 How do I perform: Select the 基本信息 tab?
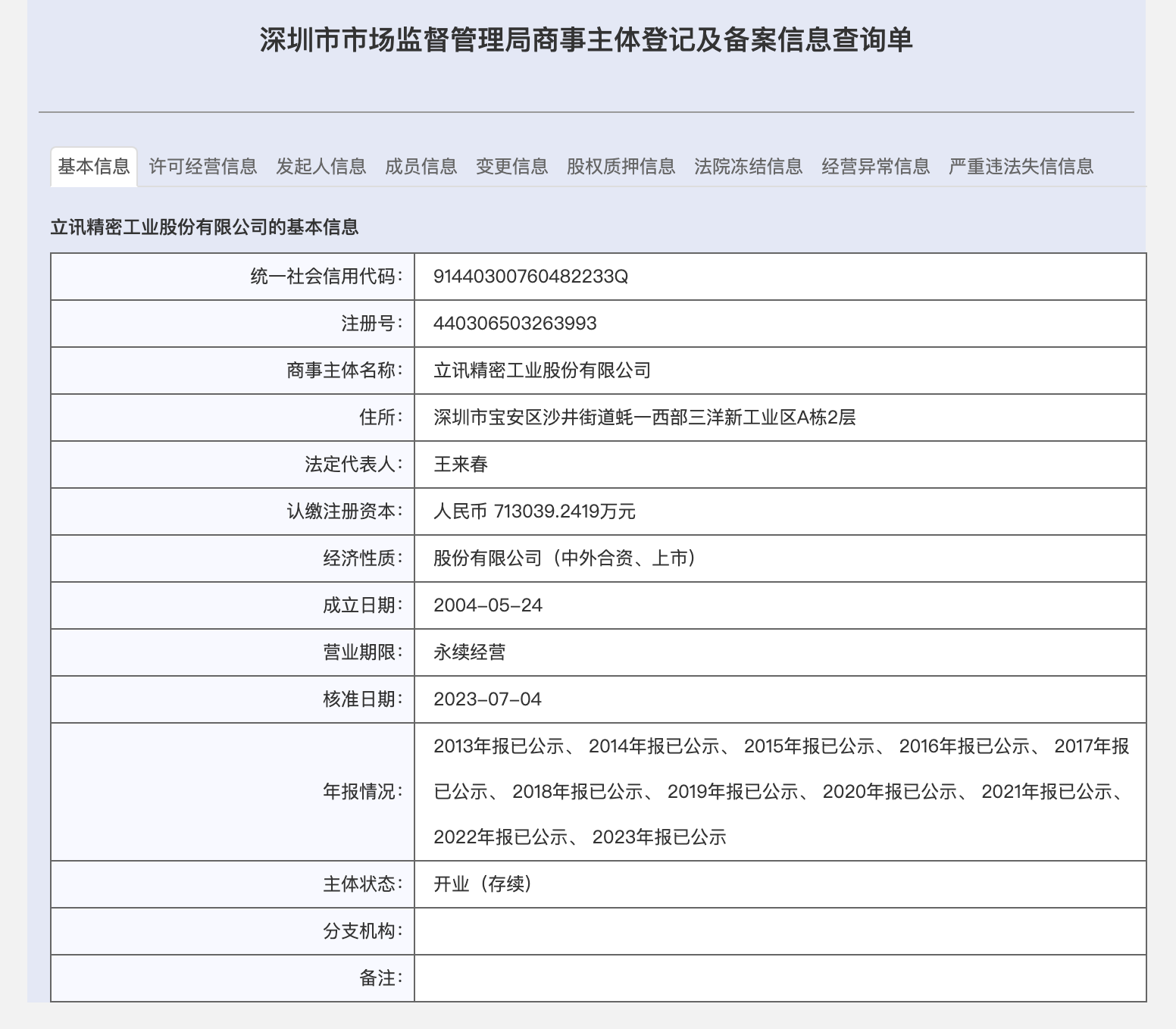(94, 167)
